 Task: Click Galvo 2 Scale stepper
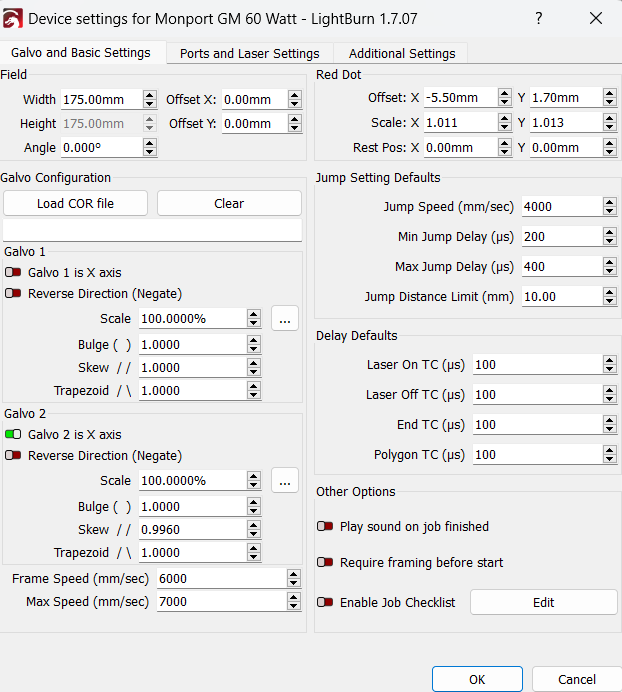[x=254, y=480]
